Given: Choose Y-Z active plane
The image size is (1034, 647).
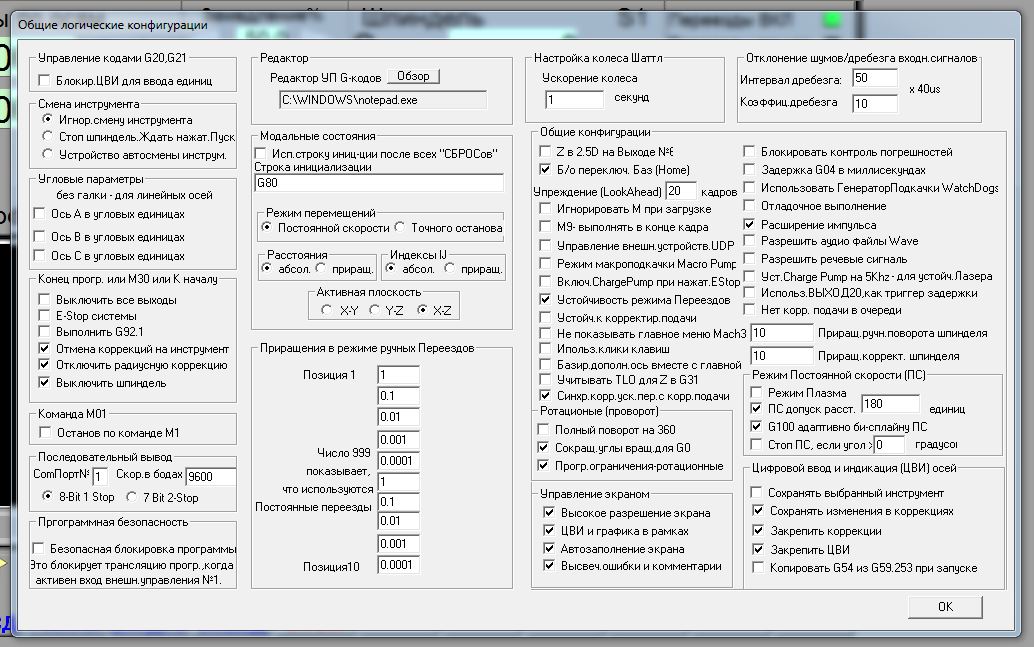Looking at the screenshot, I should click(374, 309).
